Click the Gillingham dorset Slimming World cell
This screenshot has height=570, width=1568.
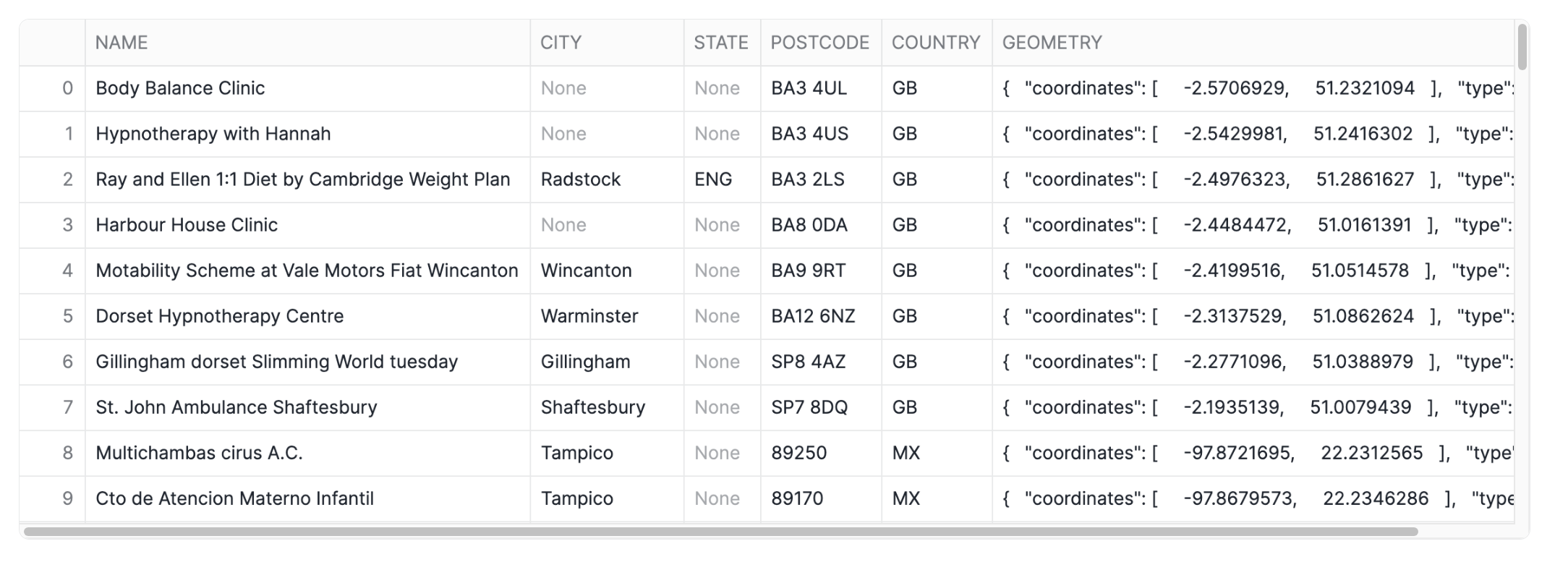coord(276,362)
